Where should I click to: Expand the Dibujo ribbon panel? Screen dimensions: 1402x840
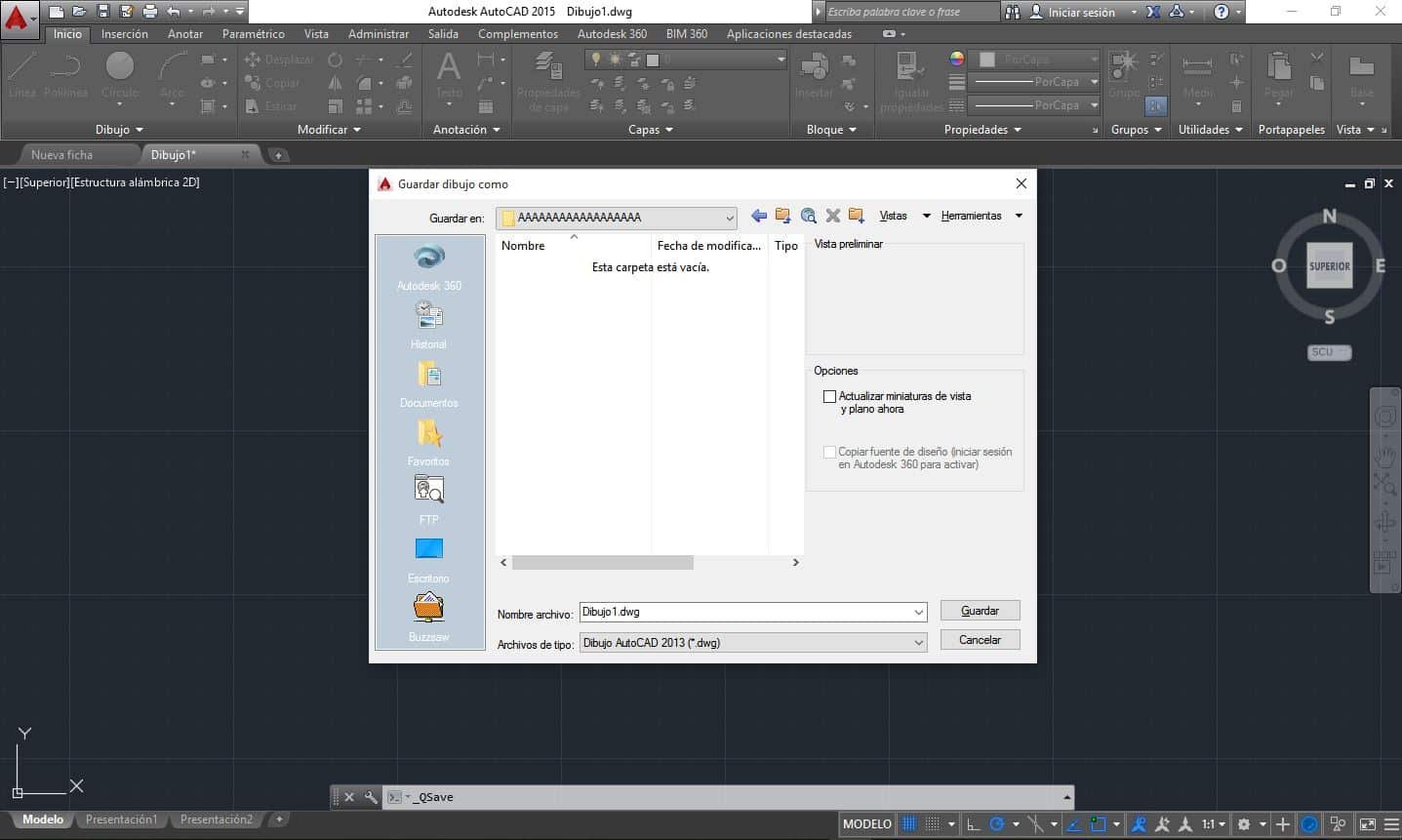tap(119, 130)
